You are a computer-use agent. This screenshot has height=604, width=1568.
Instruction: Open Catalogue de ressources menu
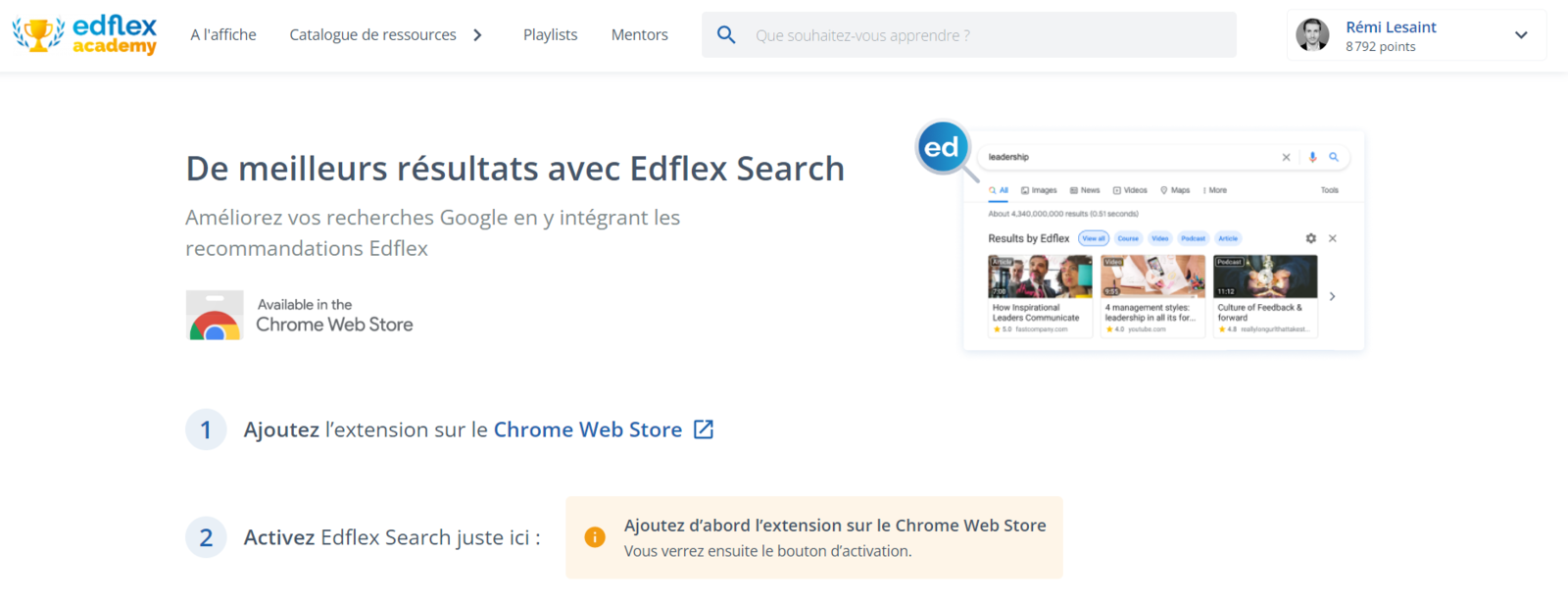pos(372,34)
